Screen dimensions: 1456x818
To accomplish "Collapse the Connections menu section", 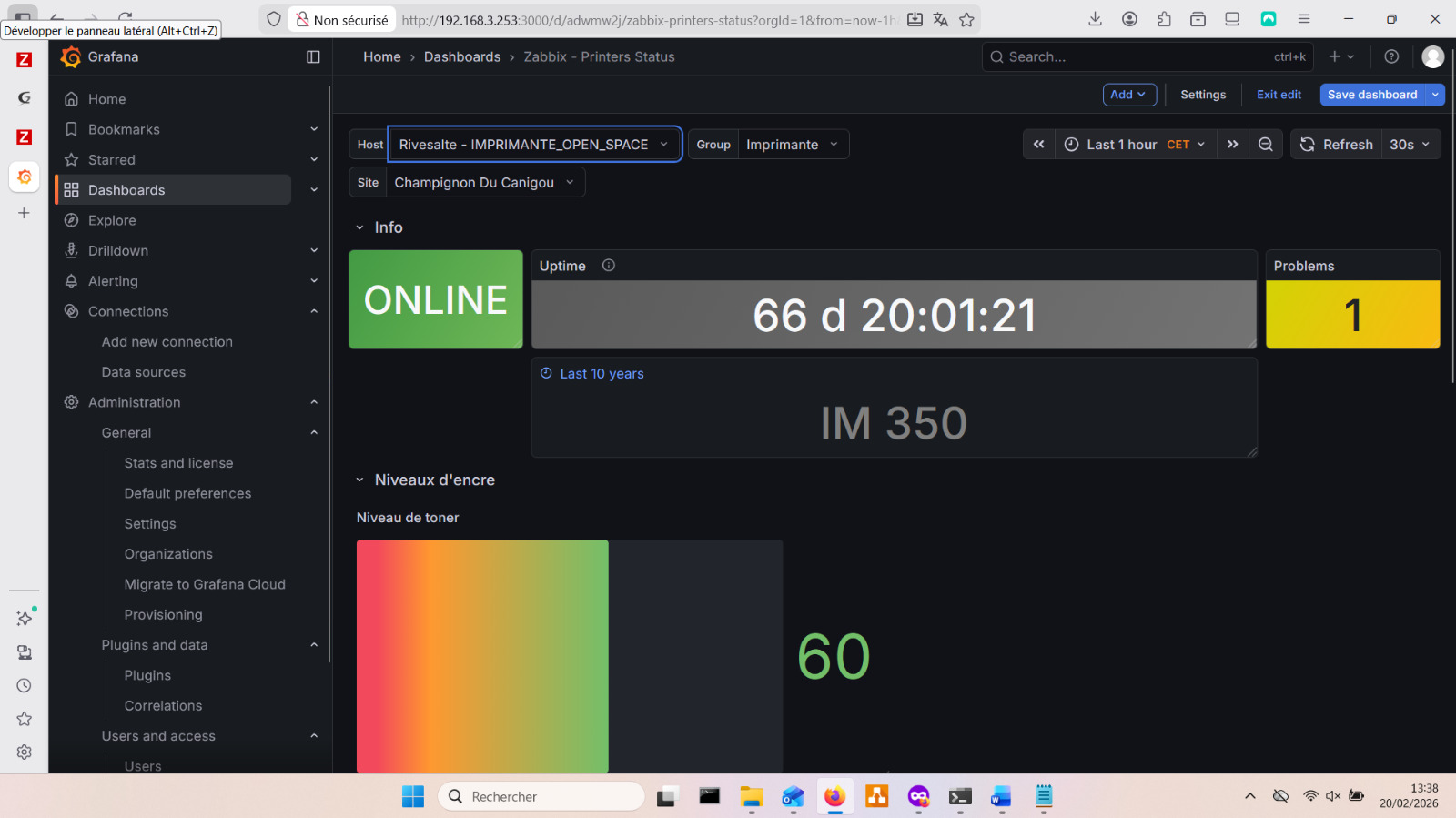I will point(314,311).
